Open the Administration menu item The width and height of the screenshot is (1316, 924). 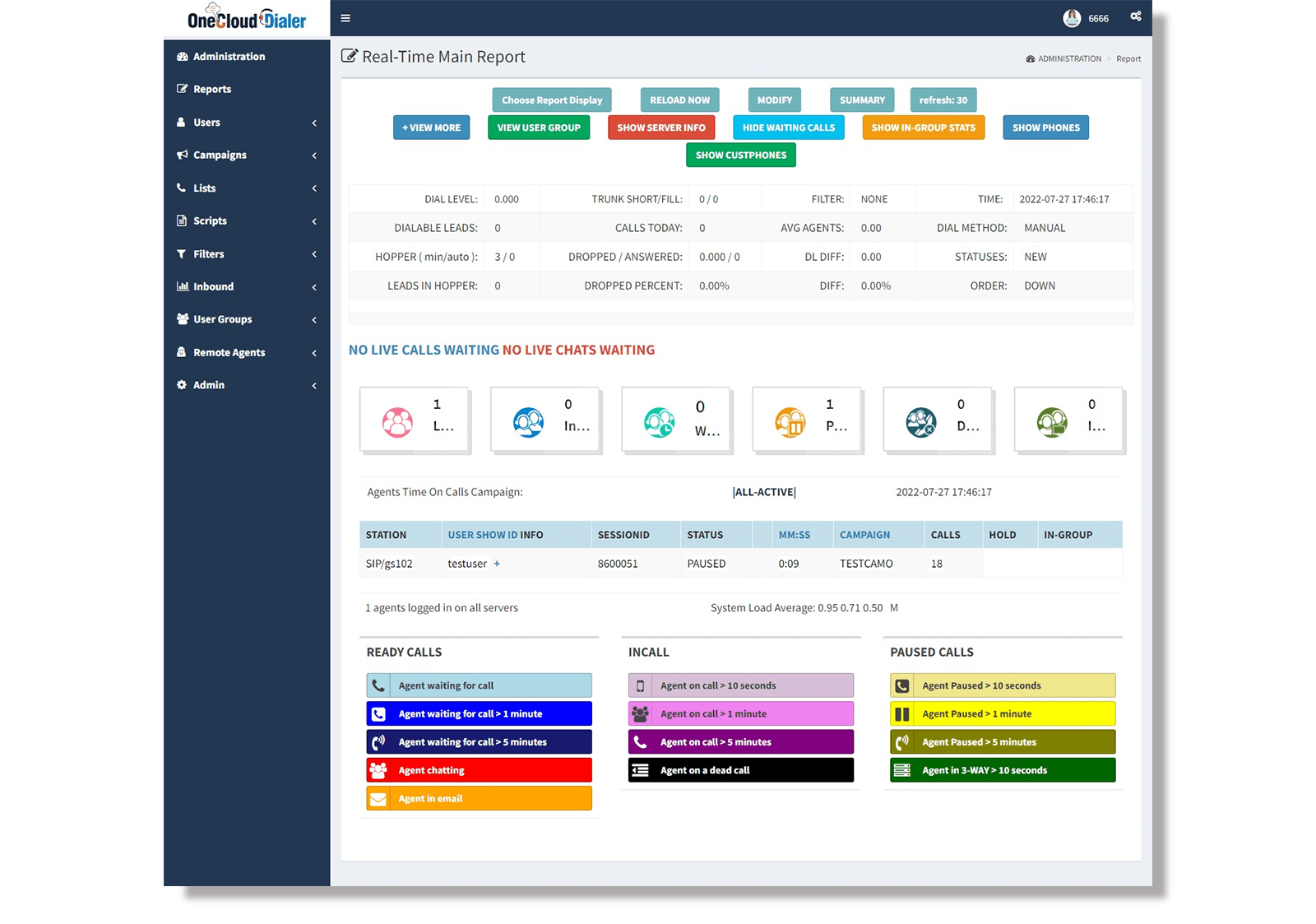click(228, 56)
